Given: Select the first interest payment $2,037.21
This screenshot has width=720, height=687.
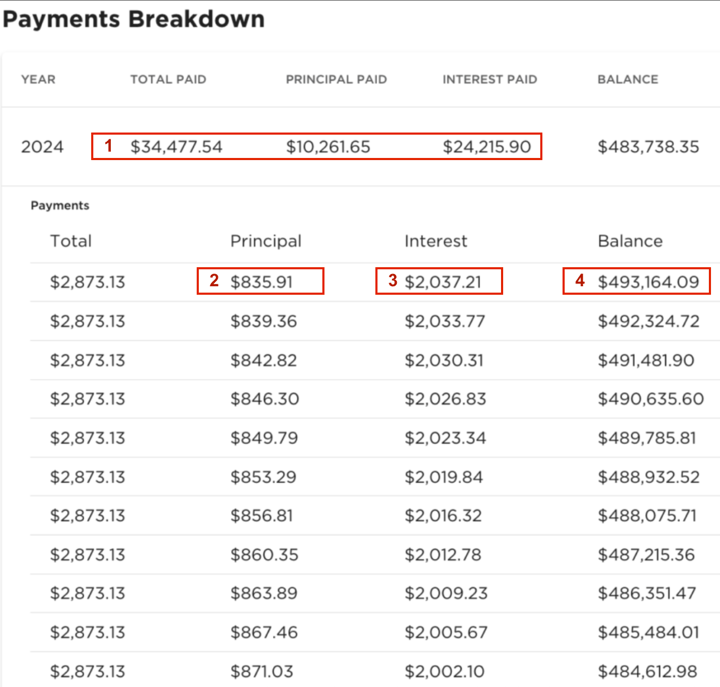Looking at the screenshot, I should (443, 282).
